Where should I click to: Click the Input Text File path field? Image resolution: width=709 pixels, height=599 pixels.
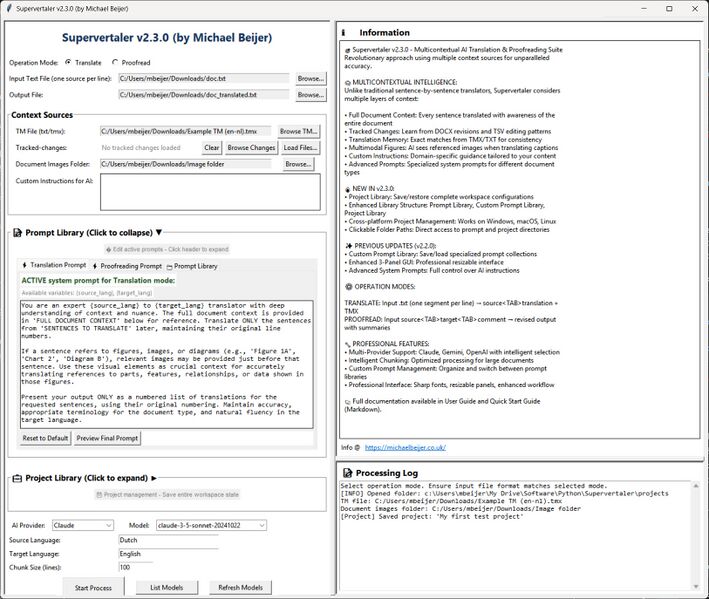203,79
